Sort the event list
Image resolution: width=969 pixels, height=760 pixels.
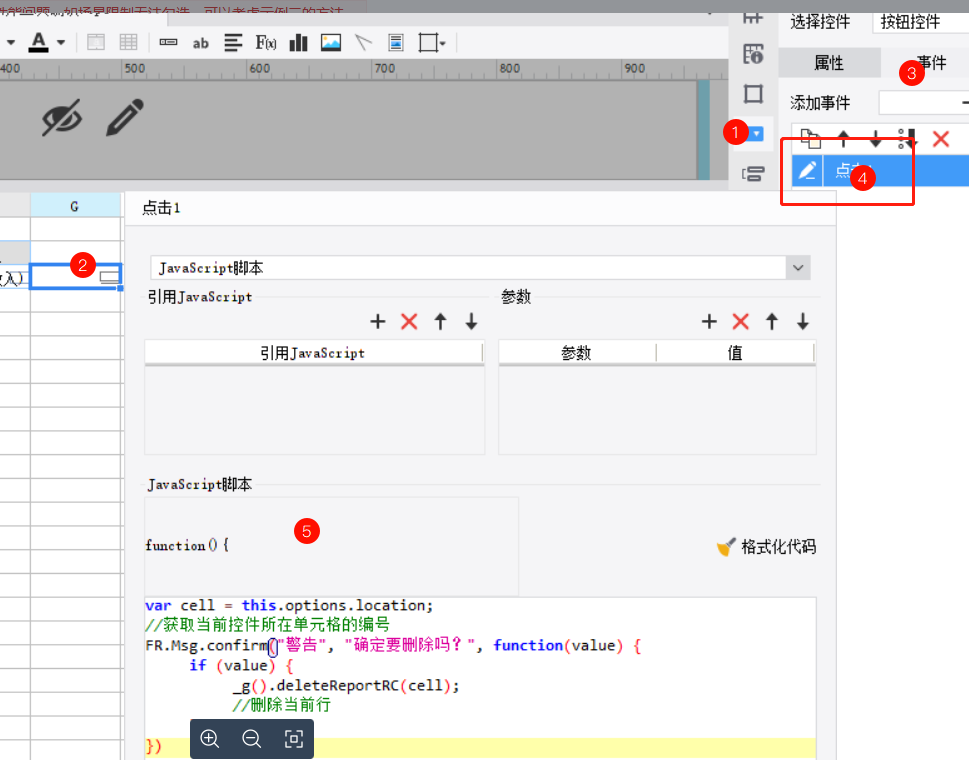[x=908, y=139]
